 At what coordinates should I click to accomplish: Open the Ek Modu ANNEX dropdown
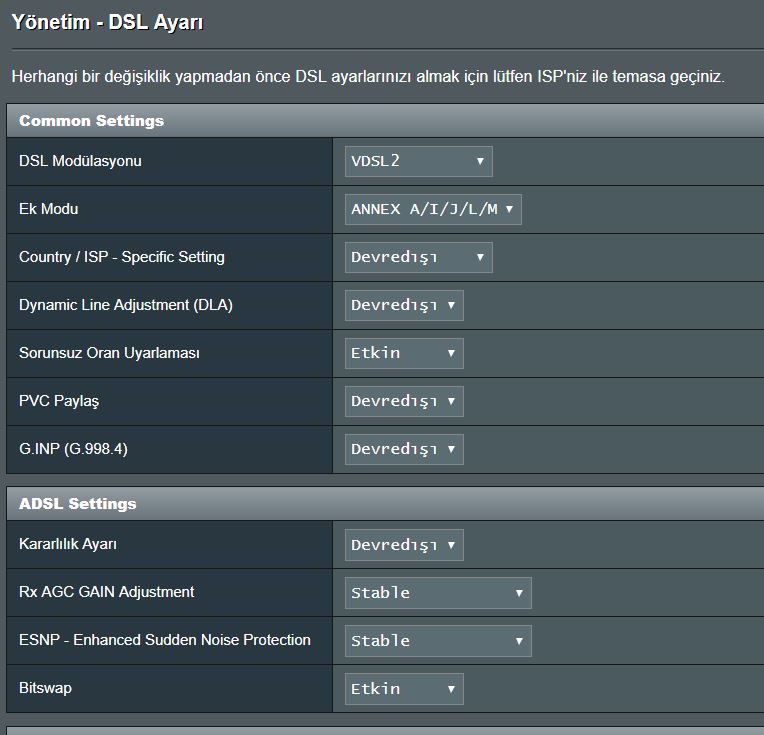(433, 210)
